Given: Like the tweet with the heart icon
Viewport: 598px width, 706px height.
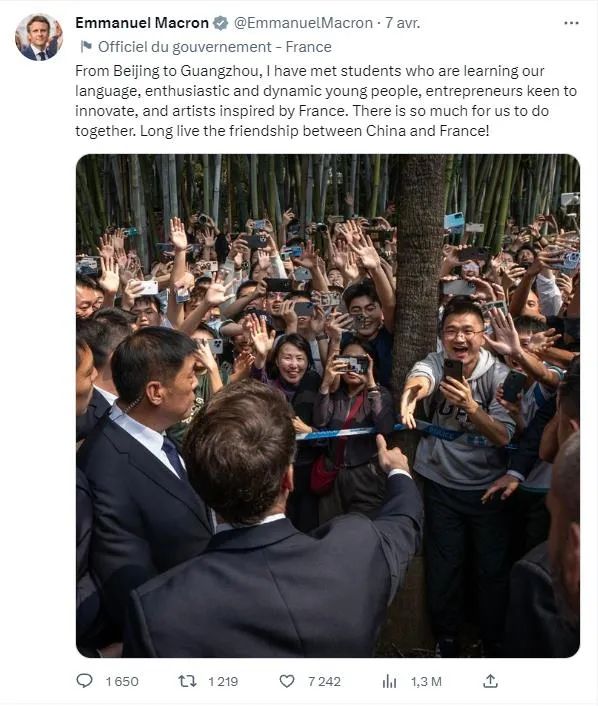Looking at the screenshot, I should [287, 681].
